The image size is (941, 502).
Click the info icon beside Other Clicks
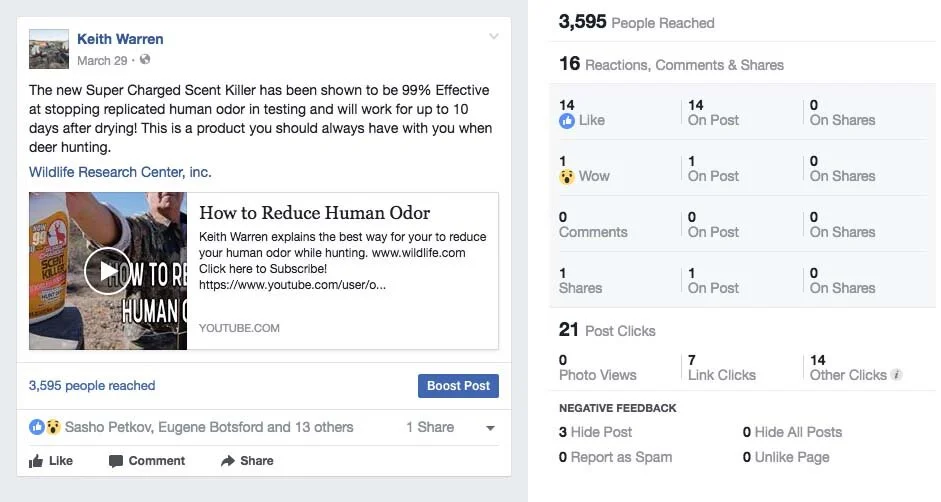pyautogui.click(x=897, y=375)
